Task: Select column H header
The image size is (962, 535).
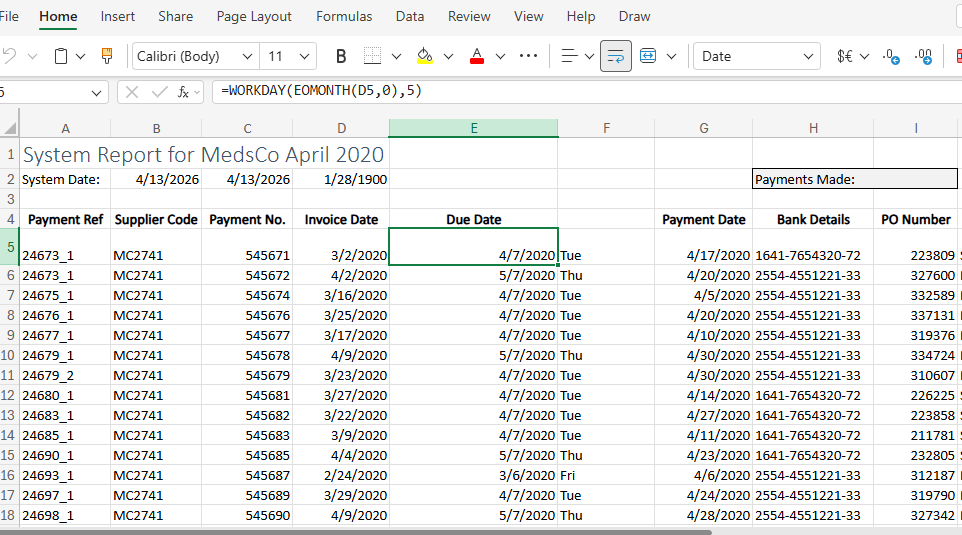Action: coord(813,128)
